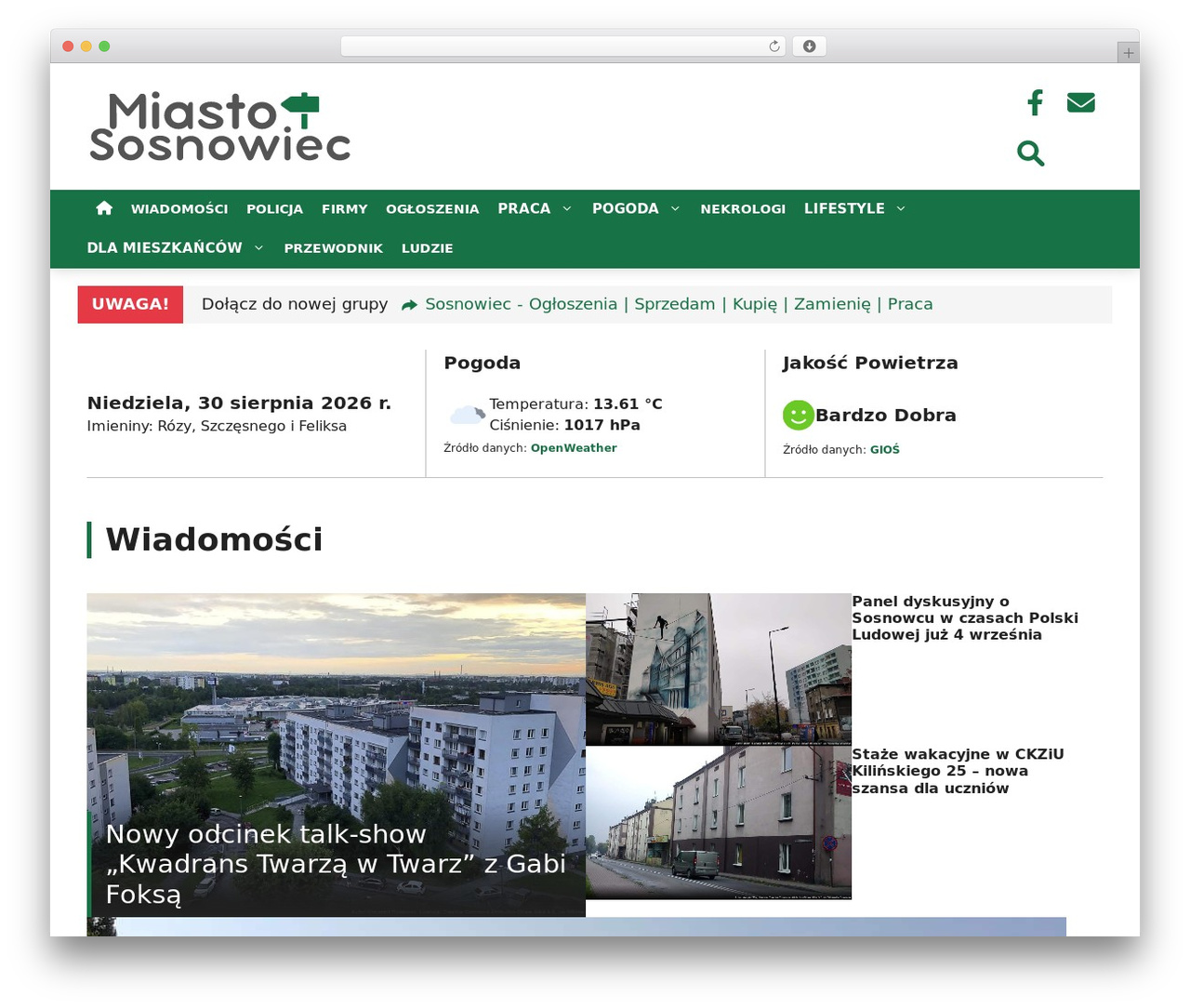Click the browser reload icon
Viewport: 1190px width, 1008px height.
774,46
